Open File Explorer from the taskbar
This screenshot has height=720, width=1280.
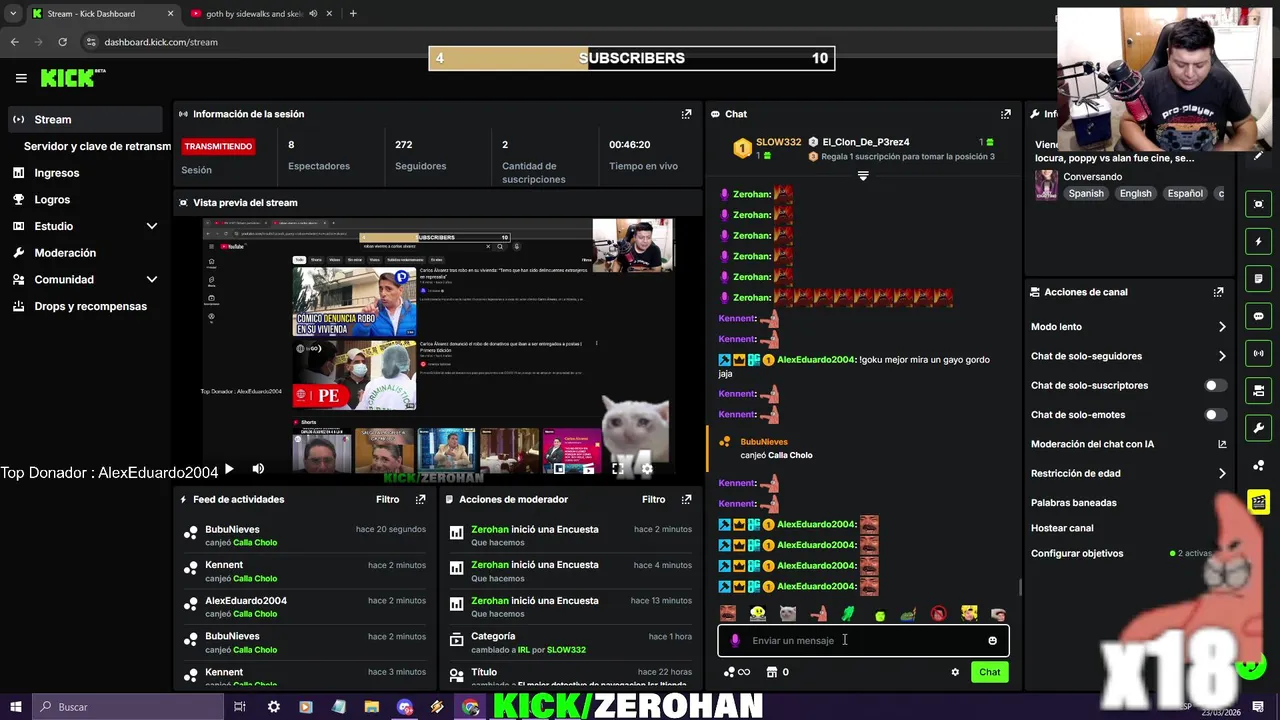tap(371, 707)
